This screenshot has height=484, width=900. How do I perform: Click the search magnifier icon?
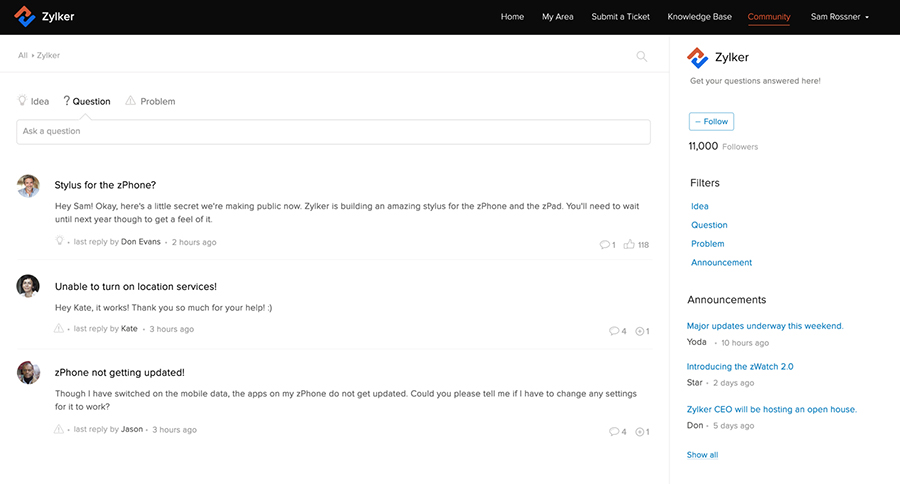point(642,56)
